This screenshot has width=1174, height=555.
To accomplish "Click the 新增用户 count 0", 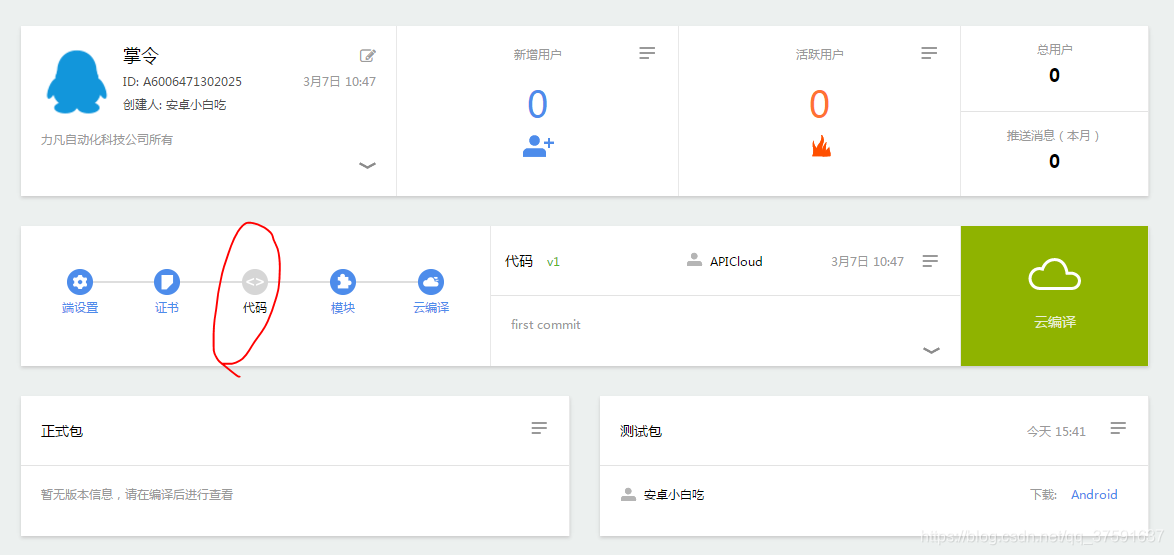I will (538, 104).
